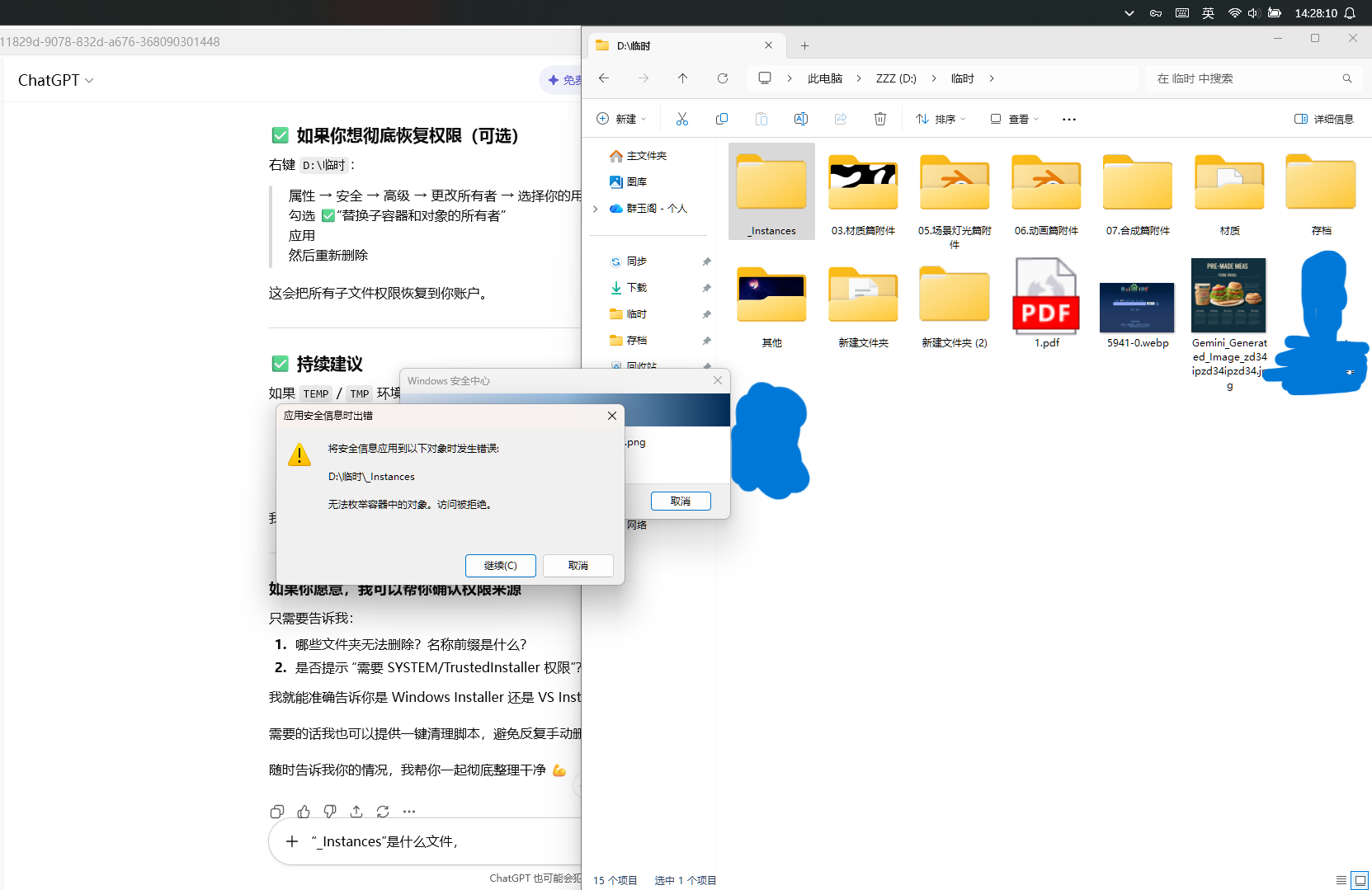This screenshot has height=890, width=1372.
Task: Rename the _Instances folder
Action: [800, 118]
